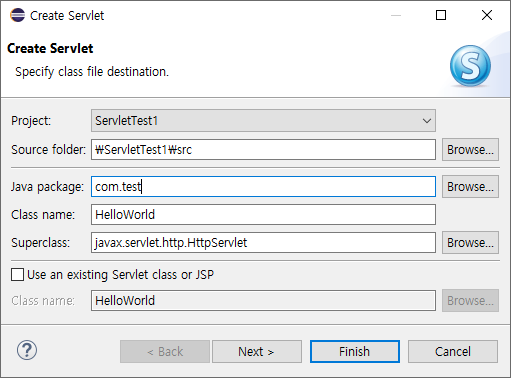Go to the Next wizard page
Viewport: 511px width, 378px height.
(257, 352)
